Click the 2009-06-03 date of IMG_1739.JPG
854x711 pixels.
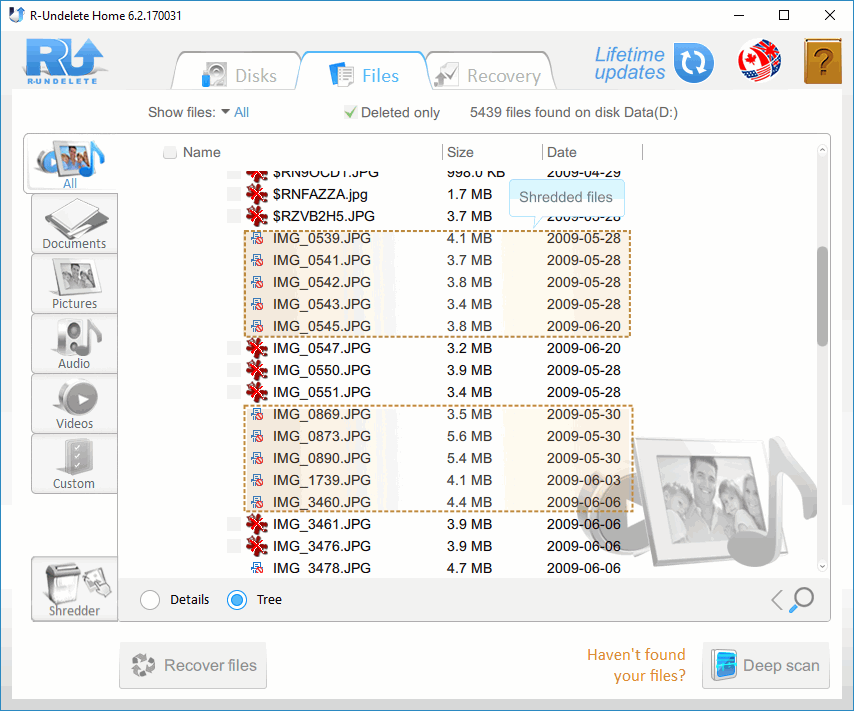(584, 480)
